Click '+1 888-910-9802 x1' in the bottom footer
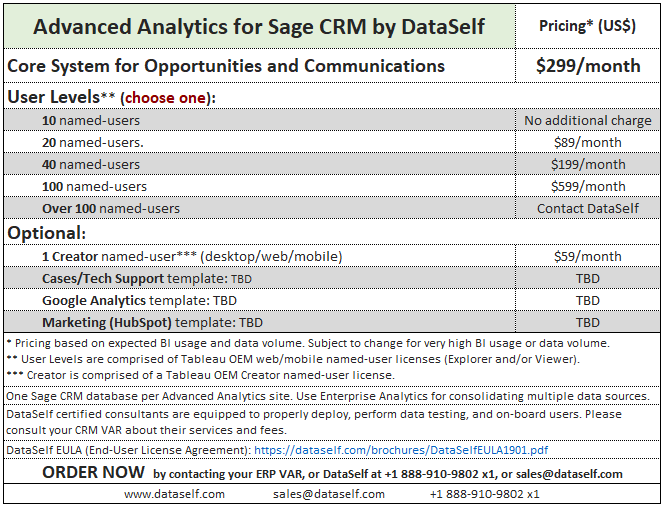 point(484,494)
